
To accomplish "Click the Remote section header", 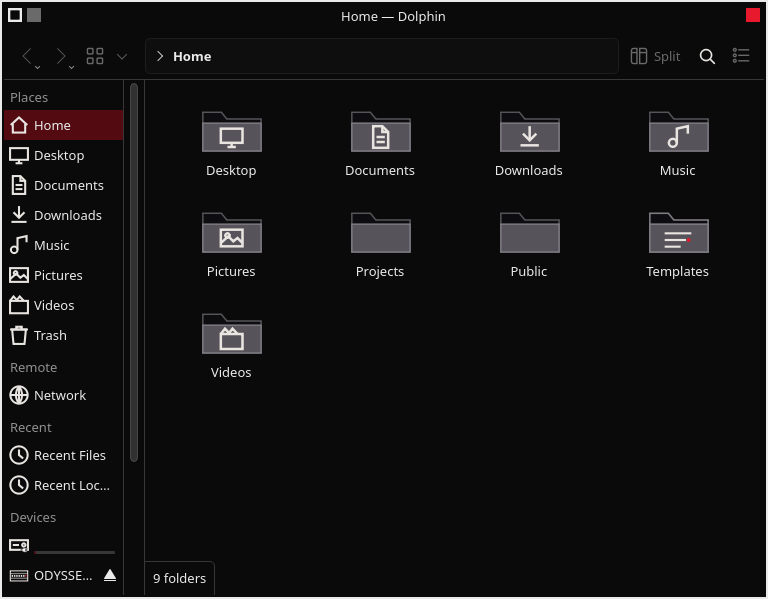I will tap(33, 367).
